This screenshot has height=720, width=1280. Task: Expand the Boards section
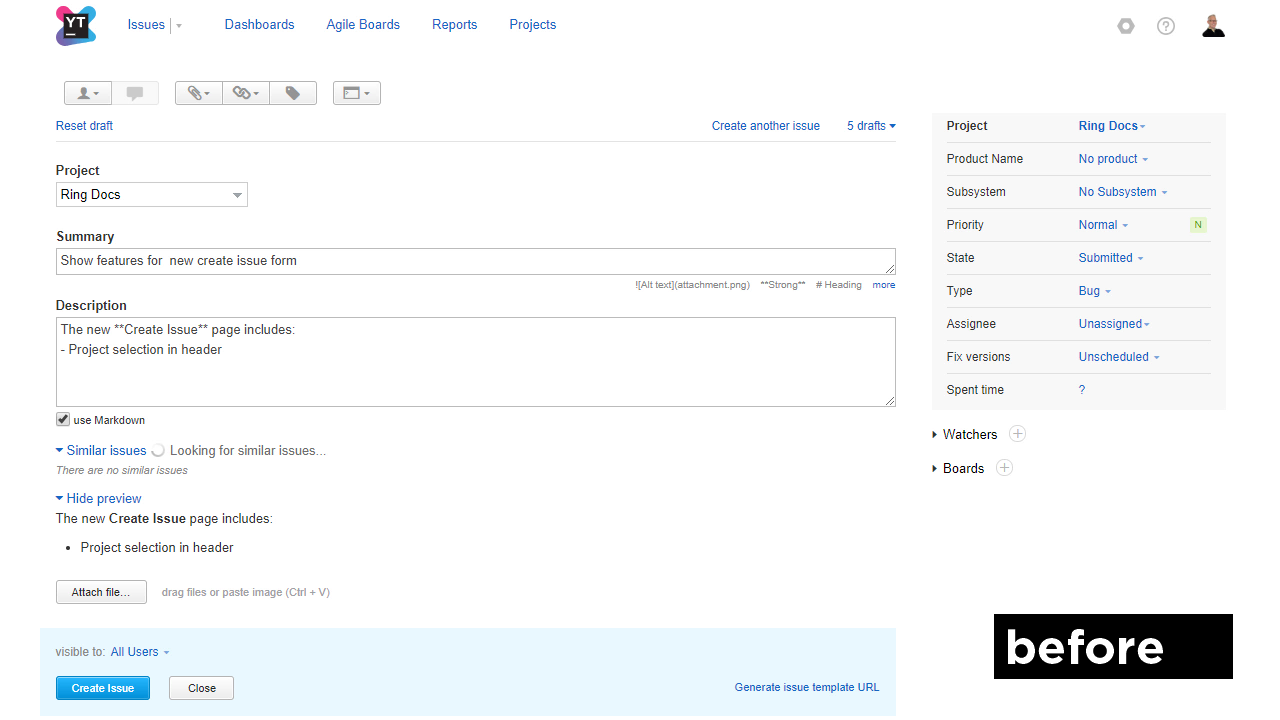click(958, 469)
